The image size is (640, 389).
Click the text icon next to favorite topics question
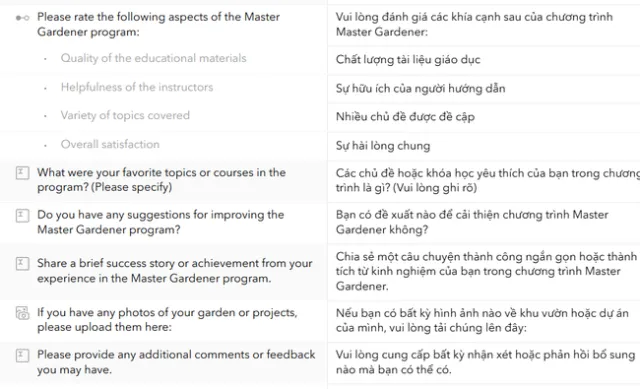point(22,173)
